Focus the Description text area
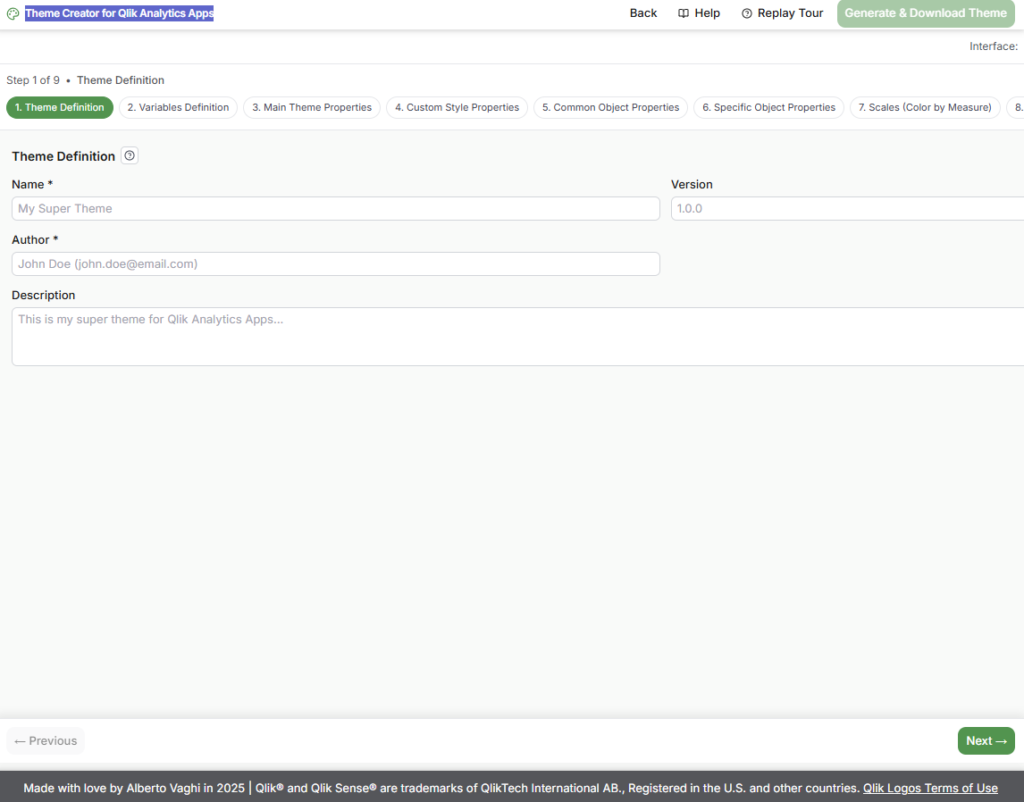This screenshot has width=1024, height=802. 517,336
